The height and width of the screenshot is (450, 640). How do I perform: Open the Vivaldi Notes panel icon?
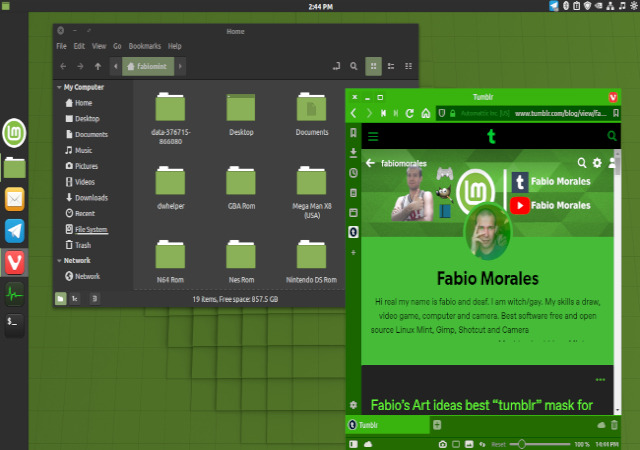coord(353,193)
